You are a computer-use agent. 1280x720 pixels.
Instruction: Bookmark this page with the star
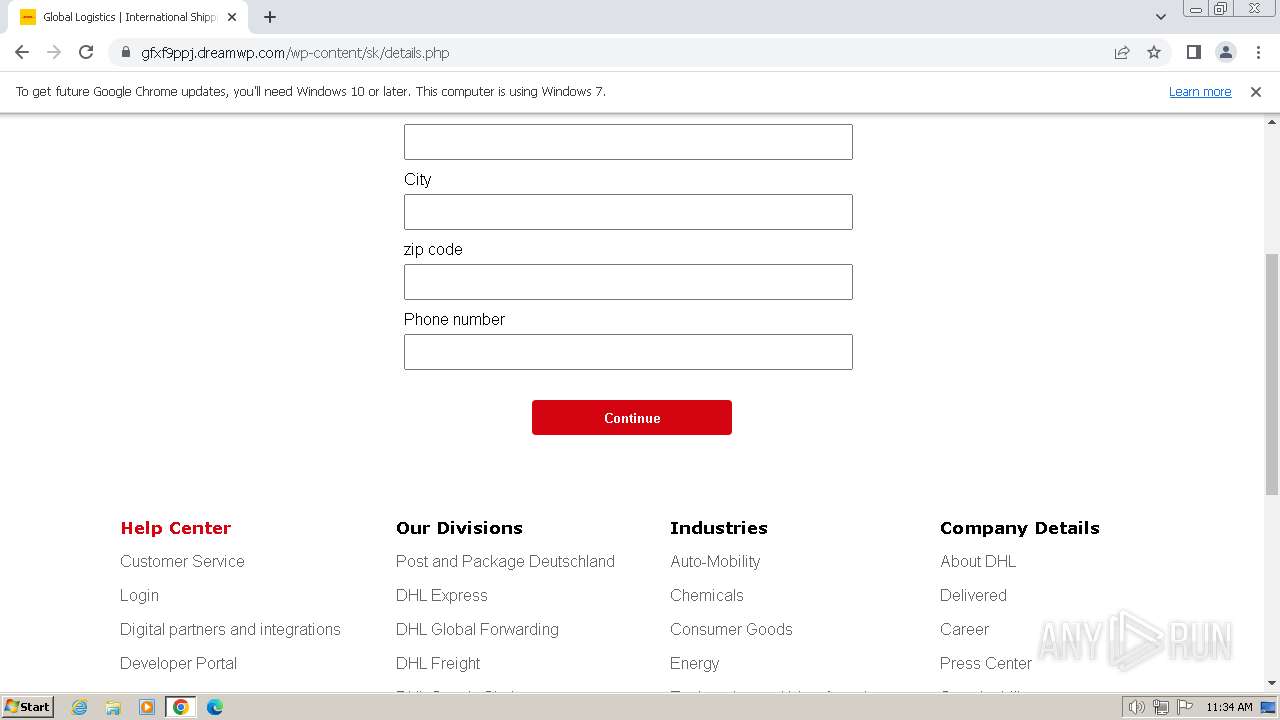(x=1154, y=53)
